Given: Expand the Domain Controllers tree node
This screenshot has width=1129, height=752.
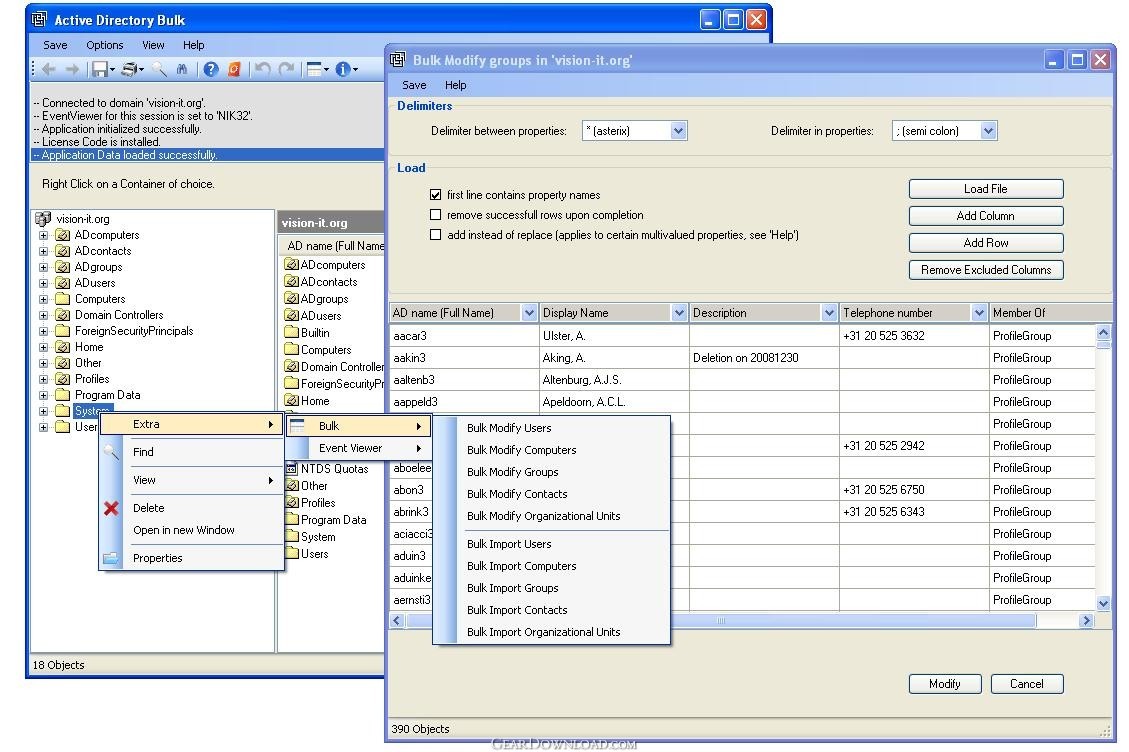Looking at the screenshot, I should [43, 315].
